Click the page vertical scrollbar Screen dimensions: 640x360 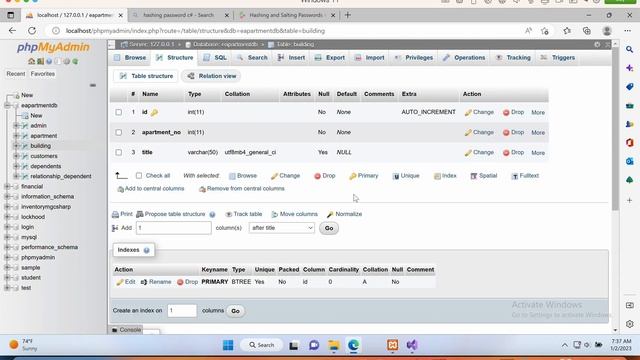click(616, 129)
